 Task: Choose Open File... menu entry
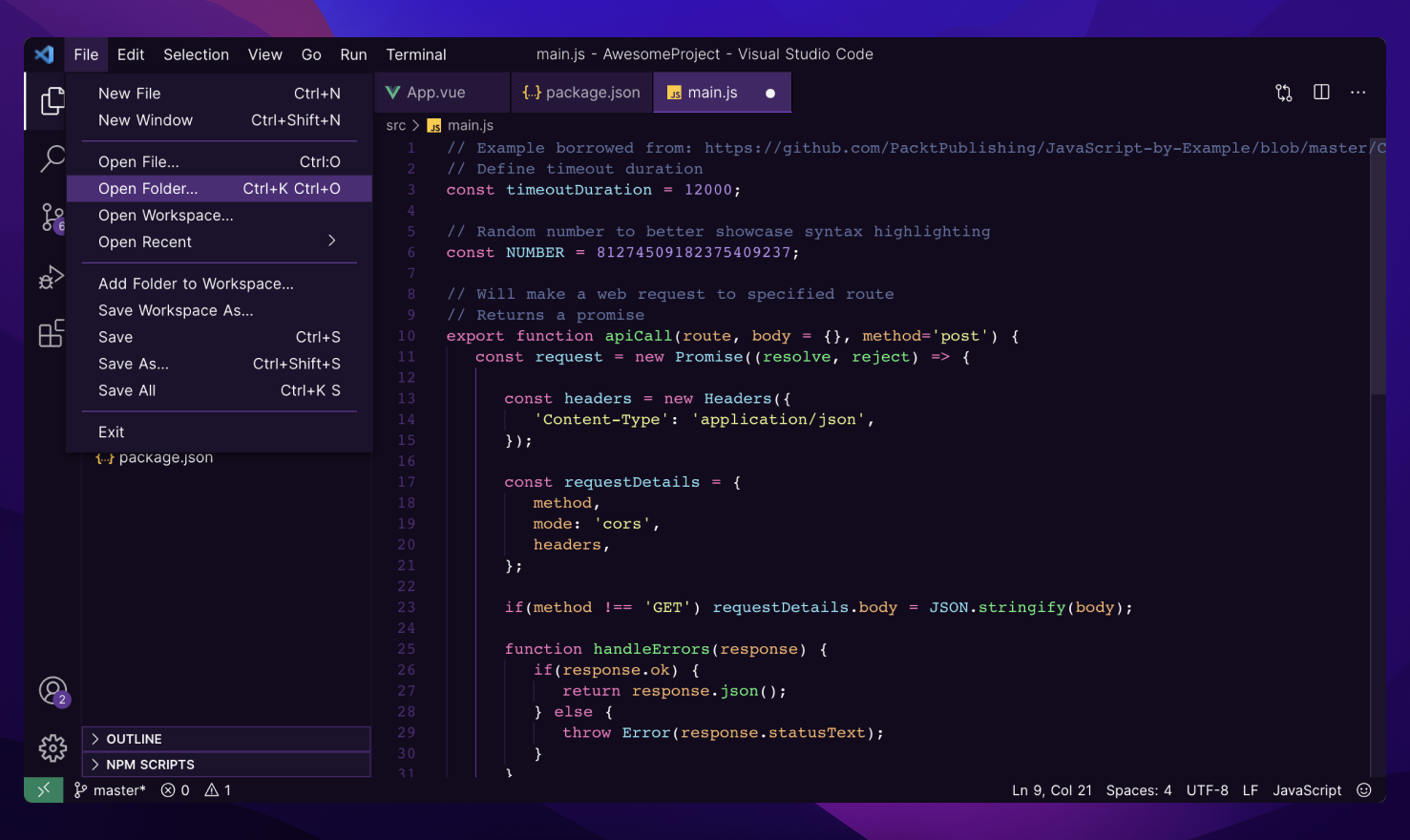[220, 162]
